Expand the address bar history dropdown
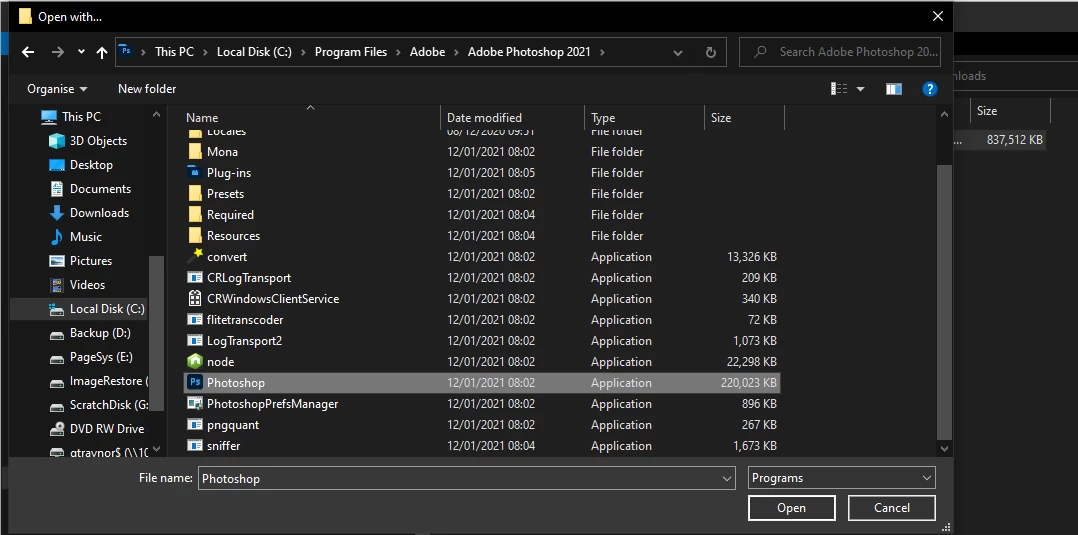 [678, 52]
